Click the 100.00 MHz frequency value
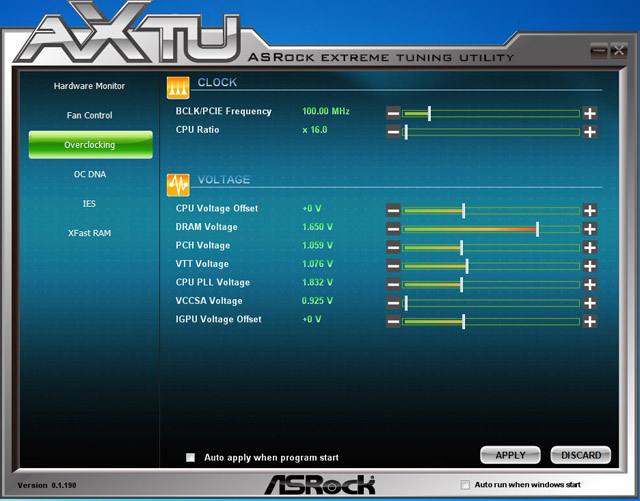This screenshot has height=501, width=640. click(326, 111)
